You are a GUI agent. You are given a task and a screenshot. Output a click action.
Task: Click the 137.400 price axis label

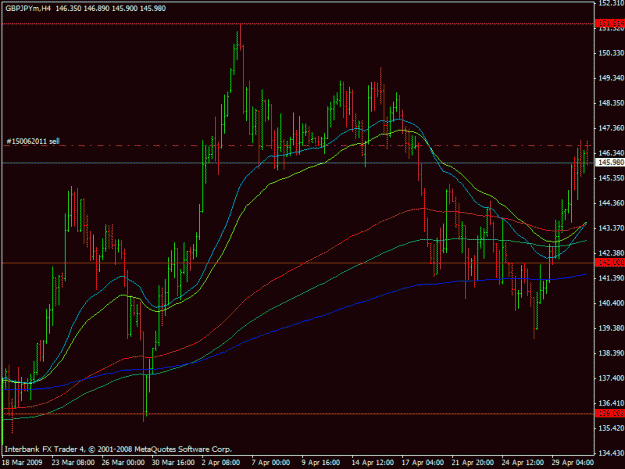(x=611, y=378)
